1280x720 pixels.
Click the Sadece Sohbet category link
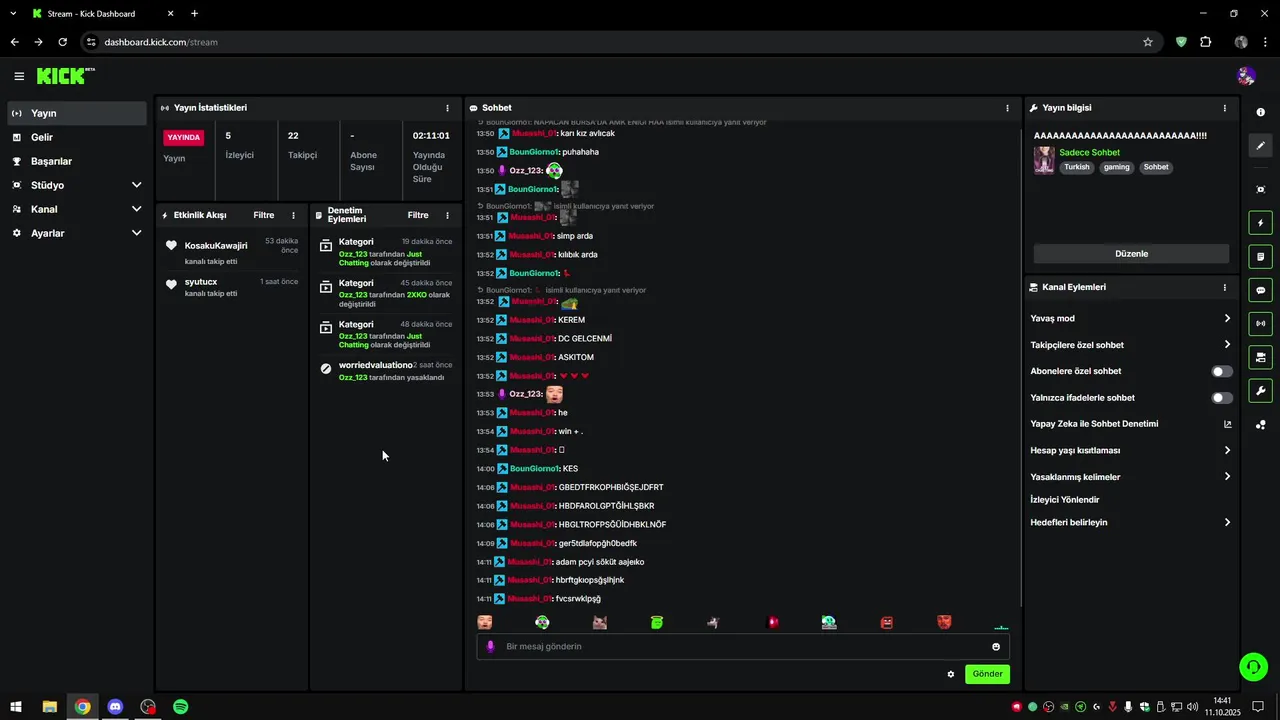point(1089,153)
